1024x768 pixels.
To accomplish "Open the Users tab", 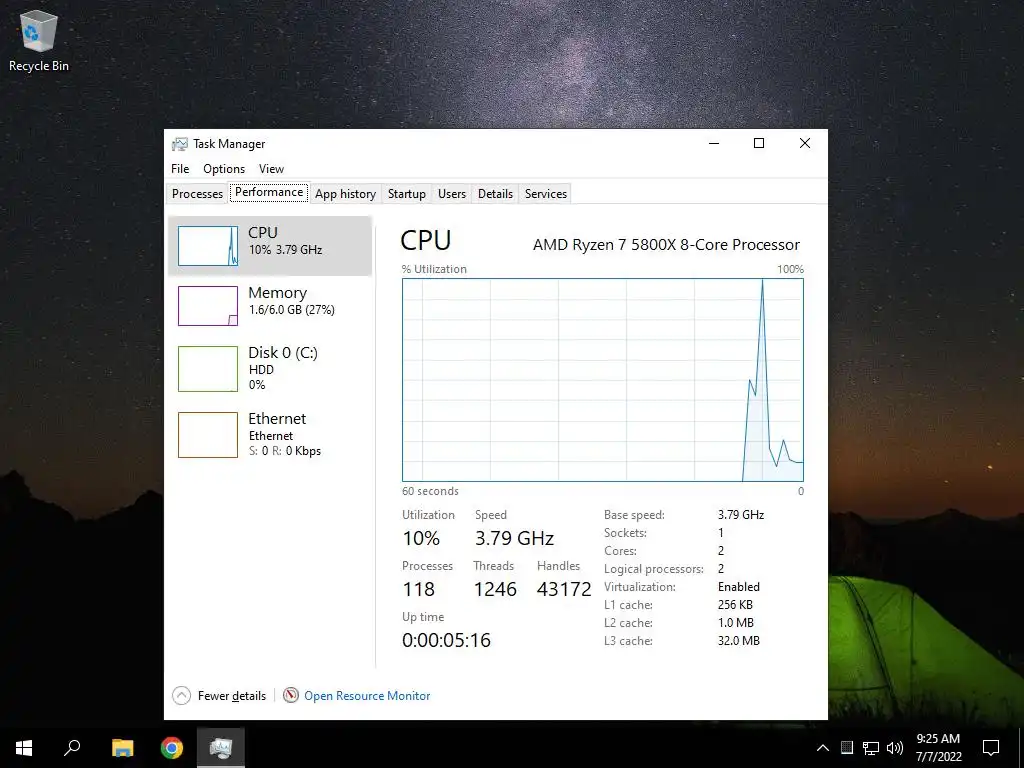I will (x=452, y=193).
